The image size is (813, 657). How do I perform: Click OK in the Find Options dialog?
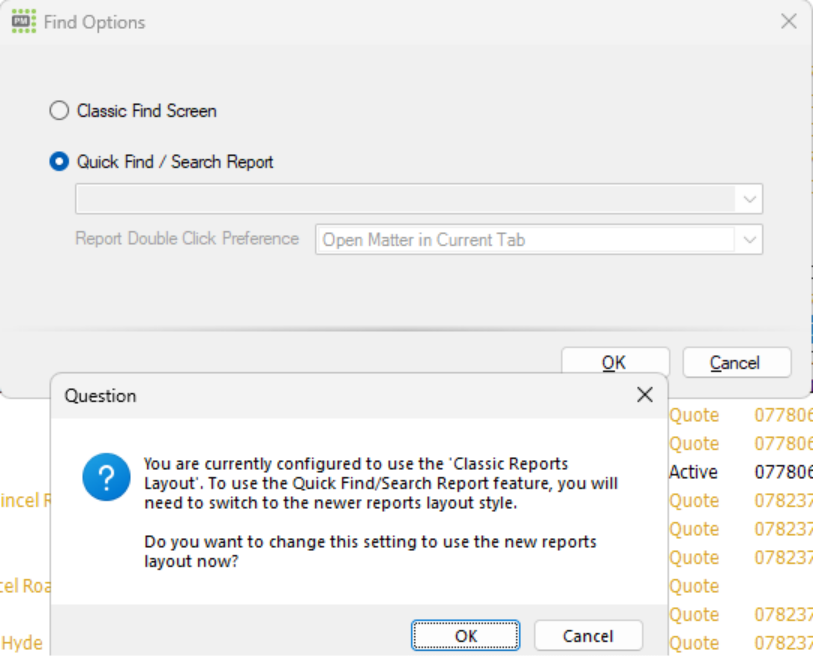[x=616, y=361]
